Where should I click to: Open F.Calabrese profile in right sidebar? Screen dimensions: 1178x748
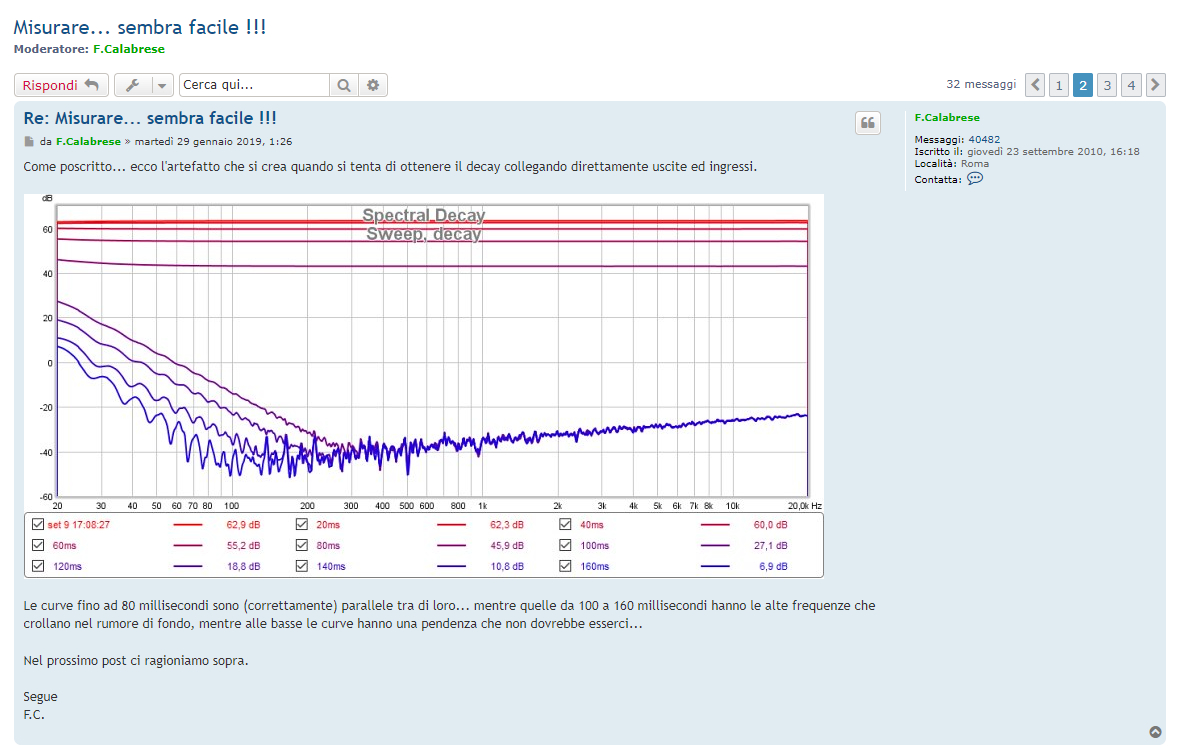[x=947, y=117]
